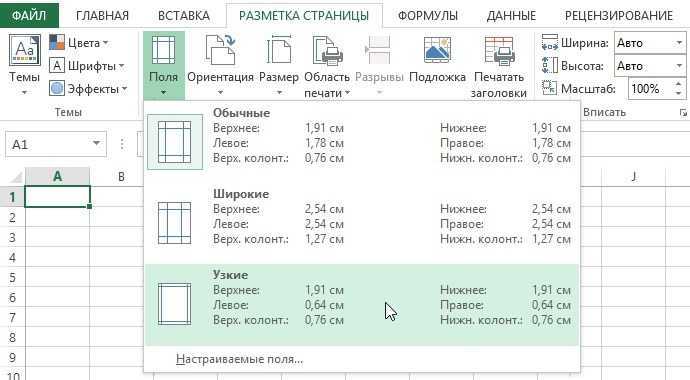Click the Ширина width icon
Screen dimensions: 690x380
click(550, 43)
